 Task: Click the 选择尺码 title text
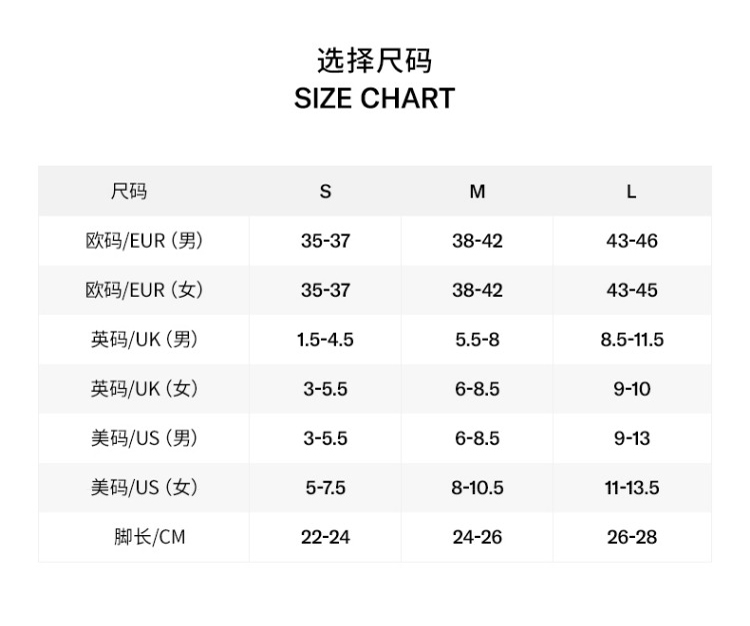(x=374, y=60)
